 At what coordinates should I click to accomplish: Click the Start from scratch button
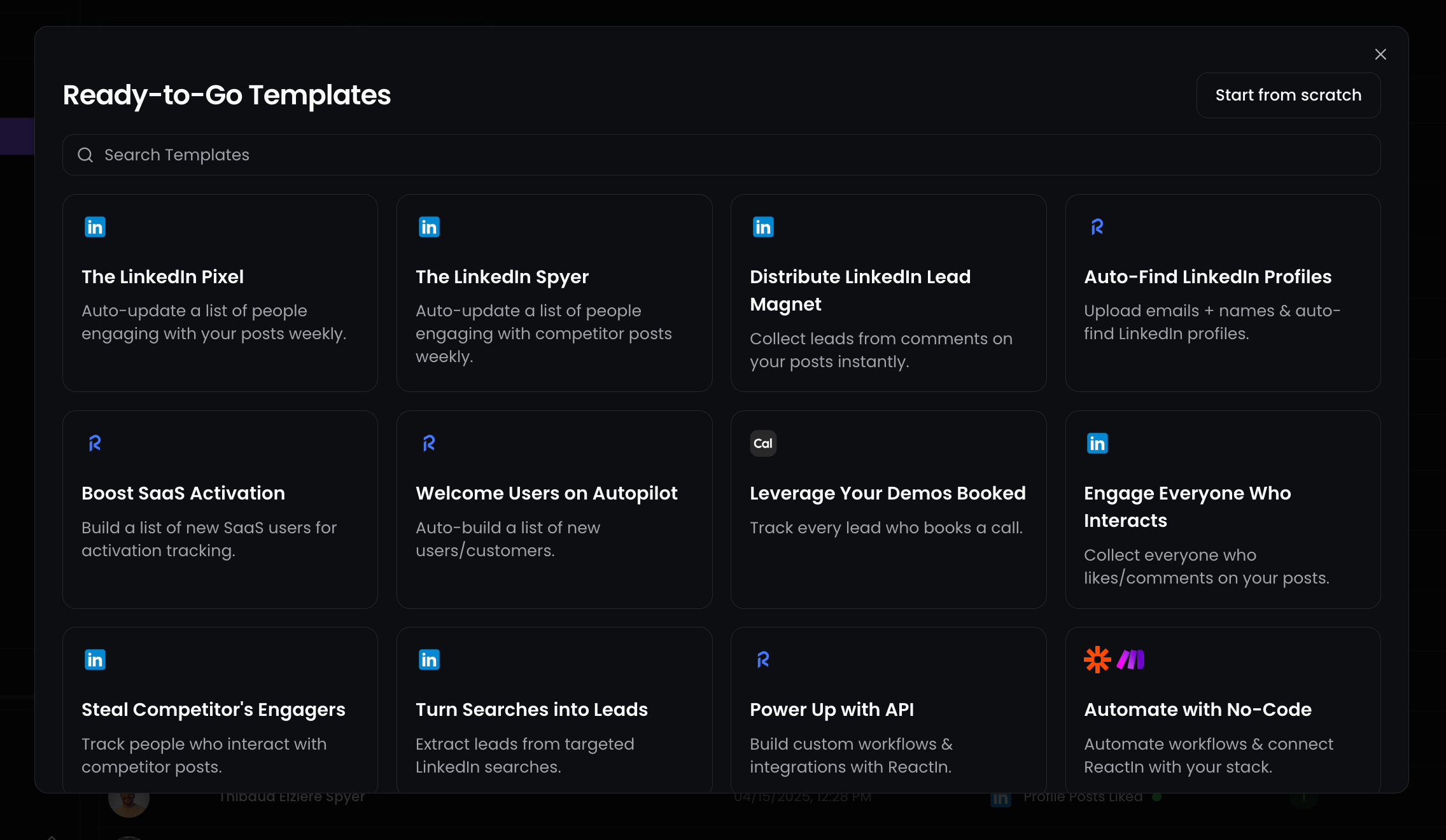1288,95
